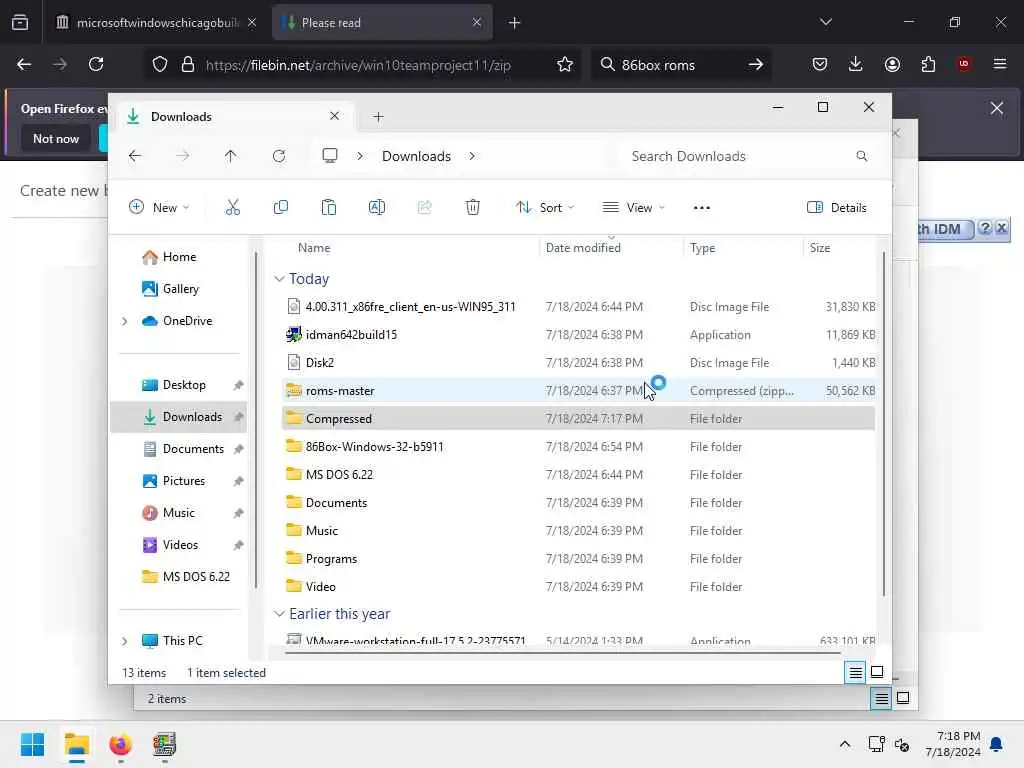The image size is (1024, 768).
Task: Select the Downloads tab in File Explorer
Action: 235,117
